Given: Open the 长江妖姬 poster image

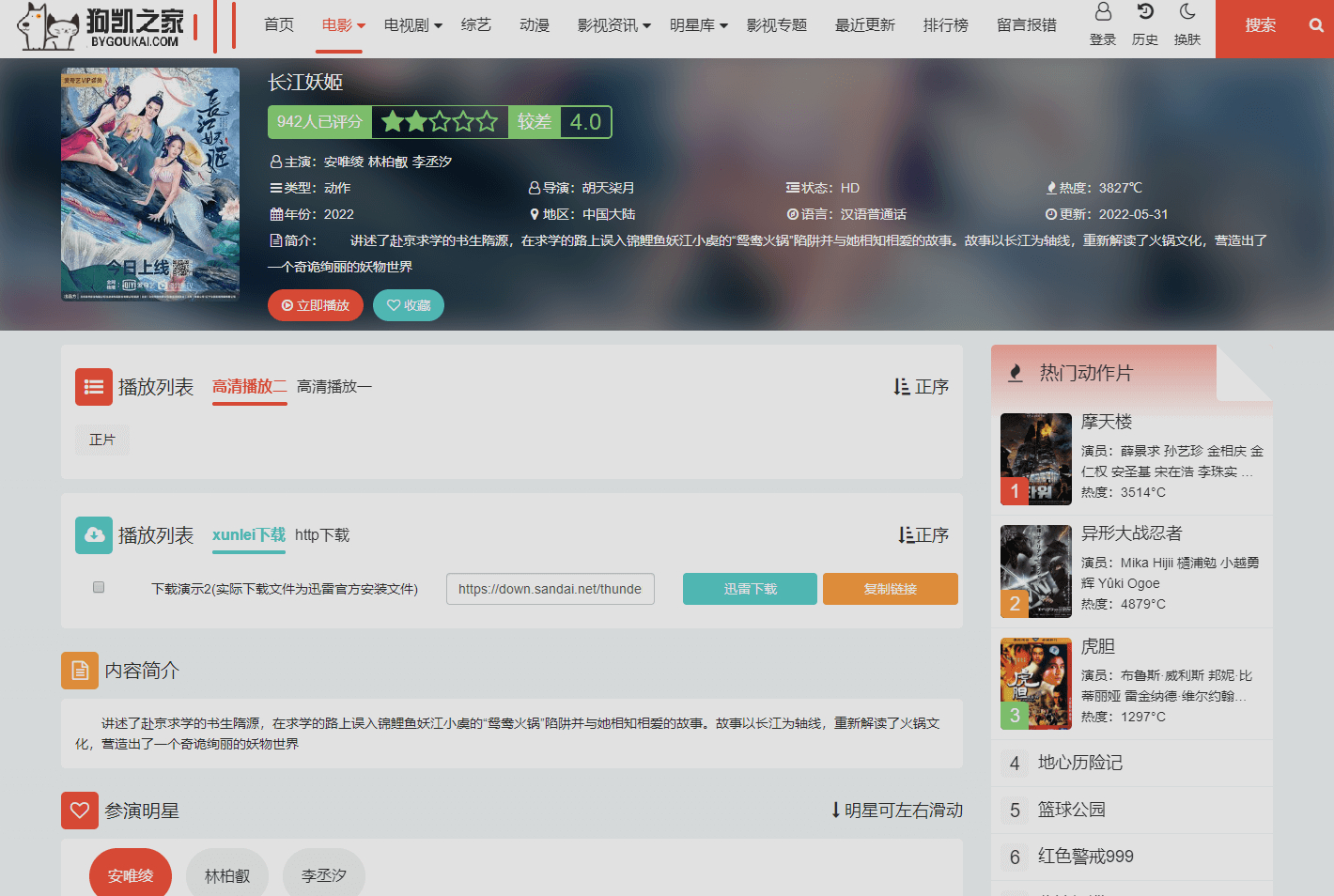Looking at the screenshot, I should click(x=150, y=184).
